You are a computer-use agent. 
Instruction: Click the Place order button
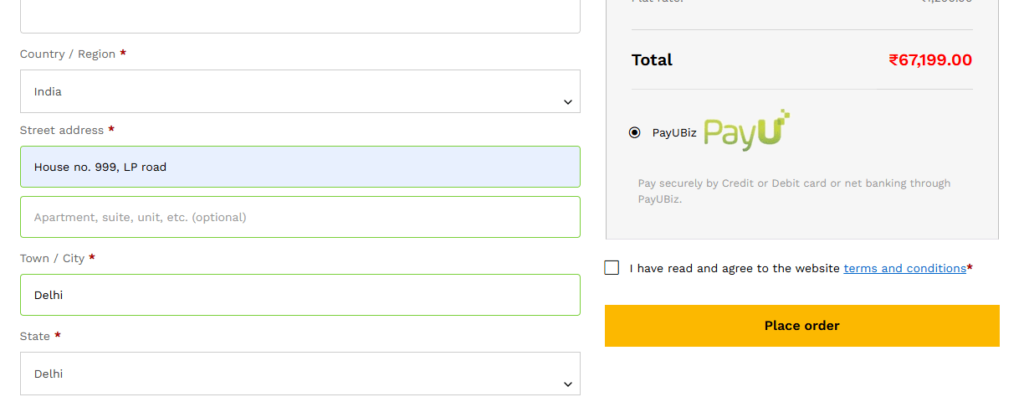pyautogui.click(x=802, y=326)
